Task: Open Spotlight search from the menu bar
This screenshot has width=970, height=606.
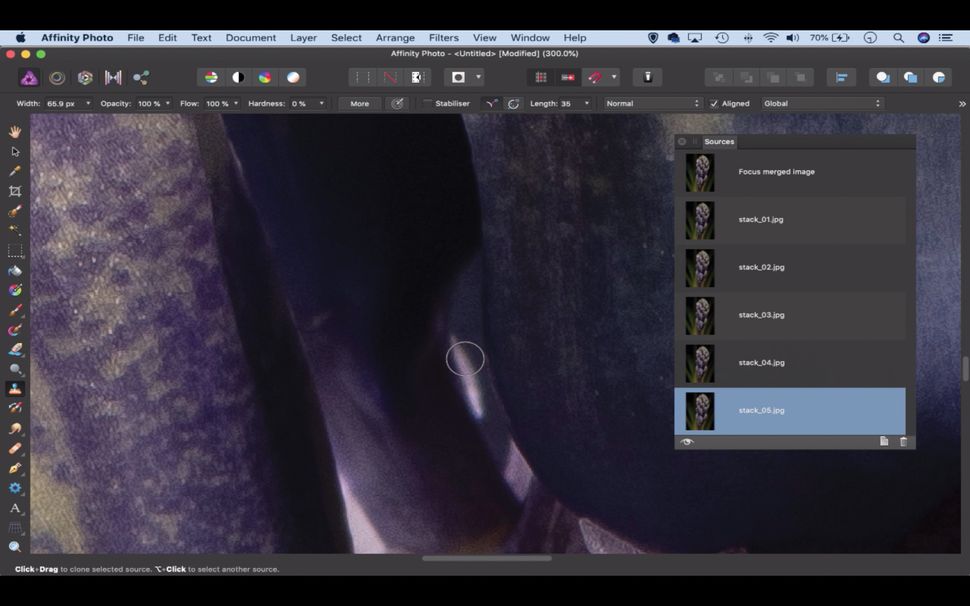Action: point(899,37)
